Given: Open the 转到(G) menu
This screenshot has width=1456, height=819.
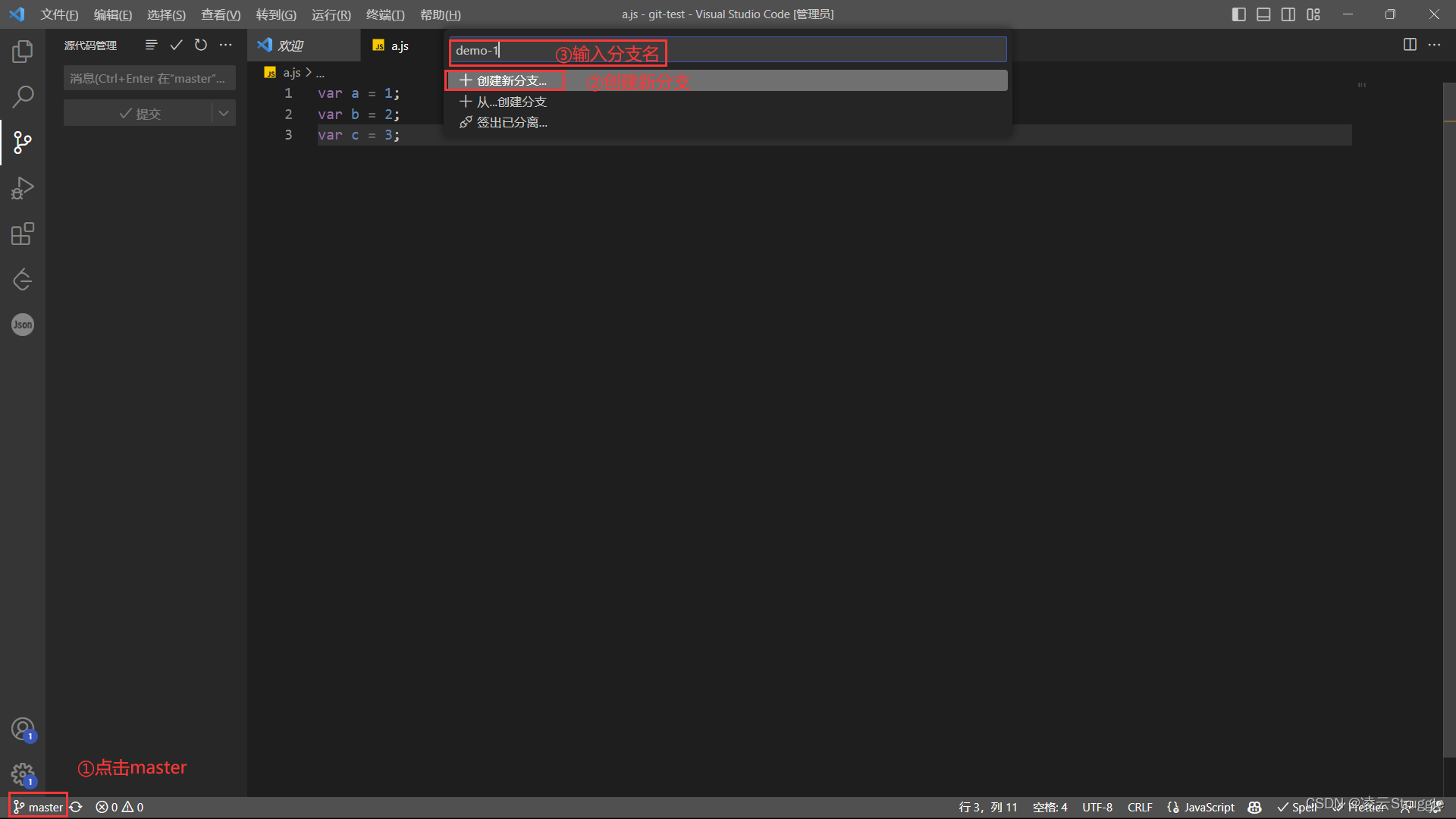Looking at the screenshot, I should tap(276, 14).
